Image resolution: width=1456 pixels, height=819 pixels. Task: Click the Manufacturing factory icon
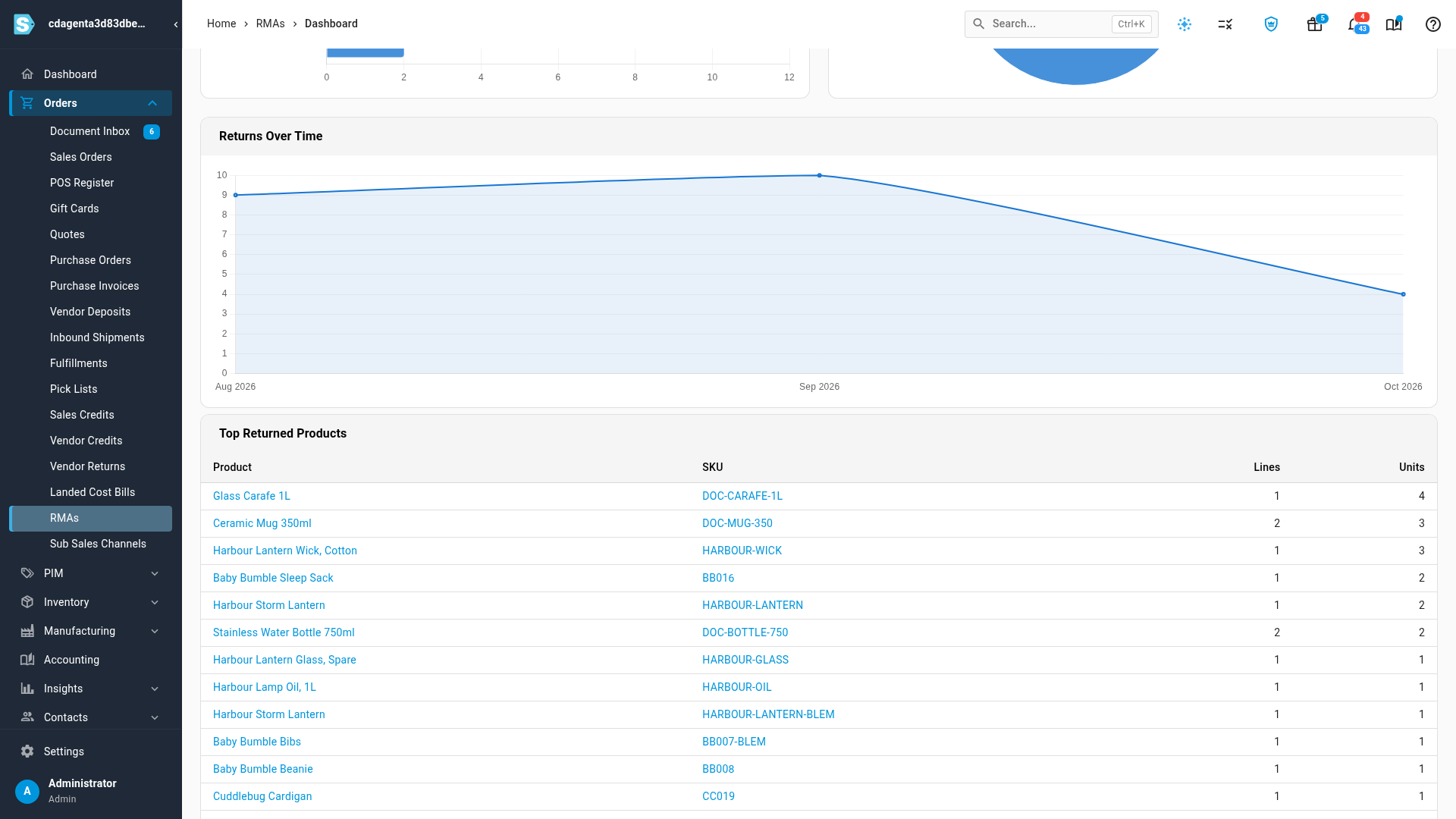coord(27,631)
